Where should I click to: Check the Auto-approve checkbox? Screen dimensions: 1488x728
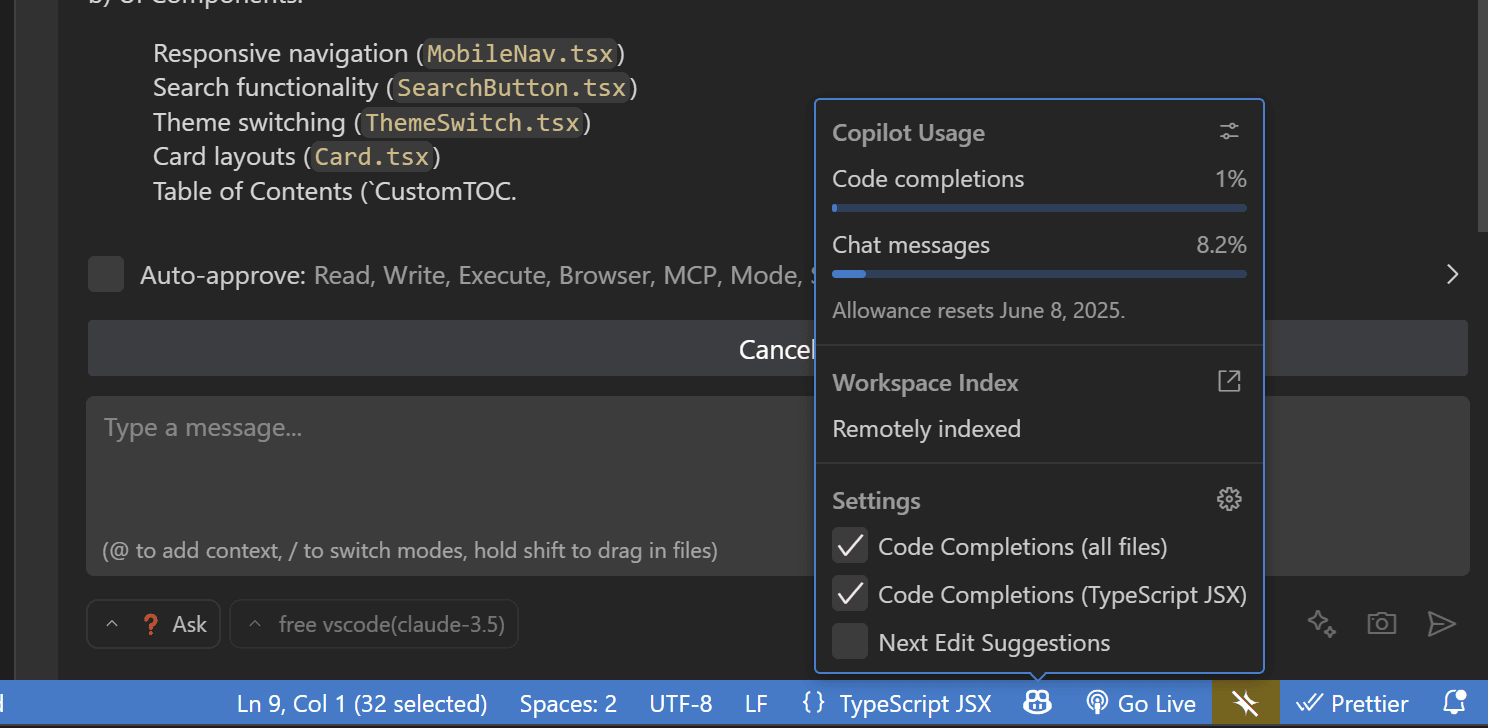click(106, 274)
